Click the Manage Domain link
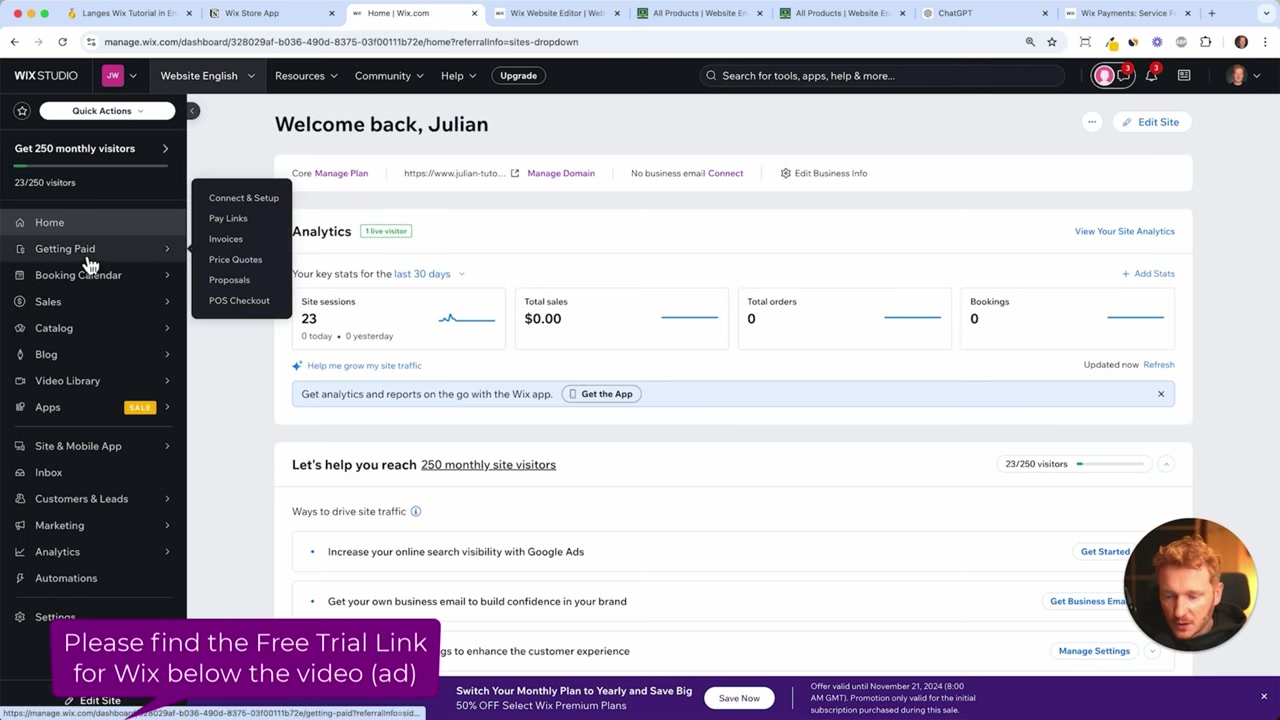This screenshot has width=1280, height=720. click(x=561, y=173)
